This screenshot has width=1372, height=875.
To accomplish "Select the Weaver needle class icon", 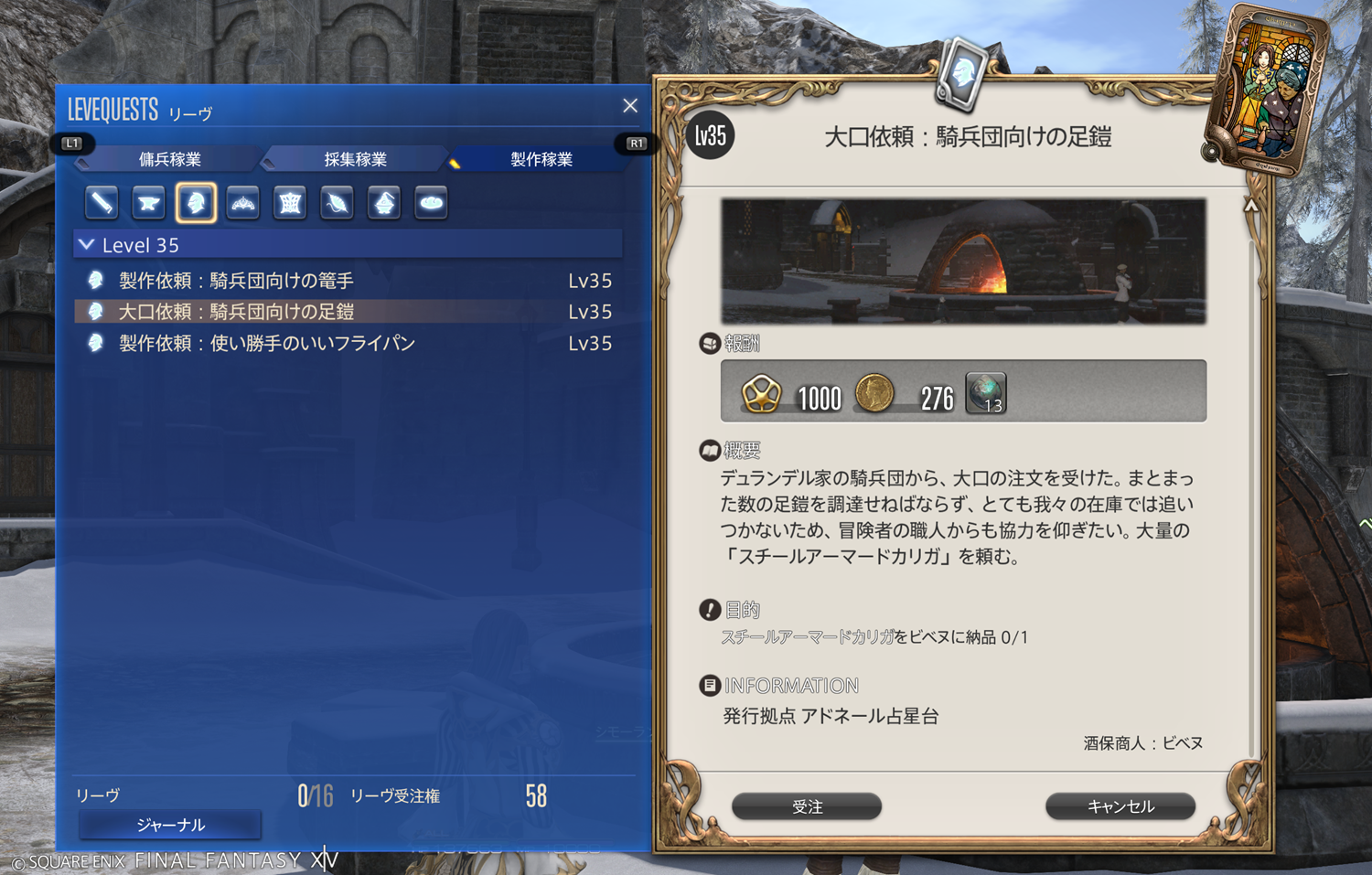I will pos(337,202).
